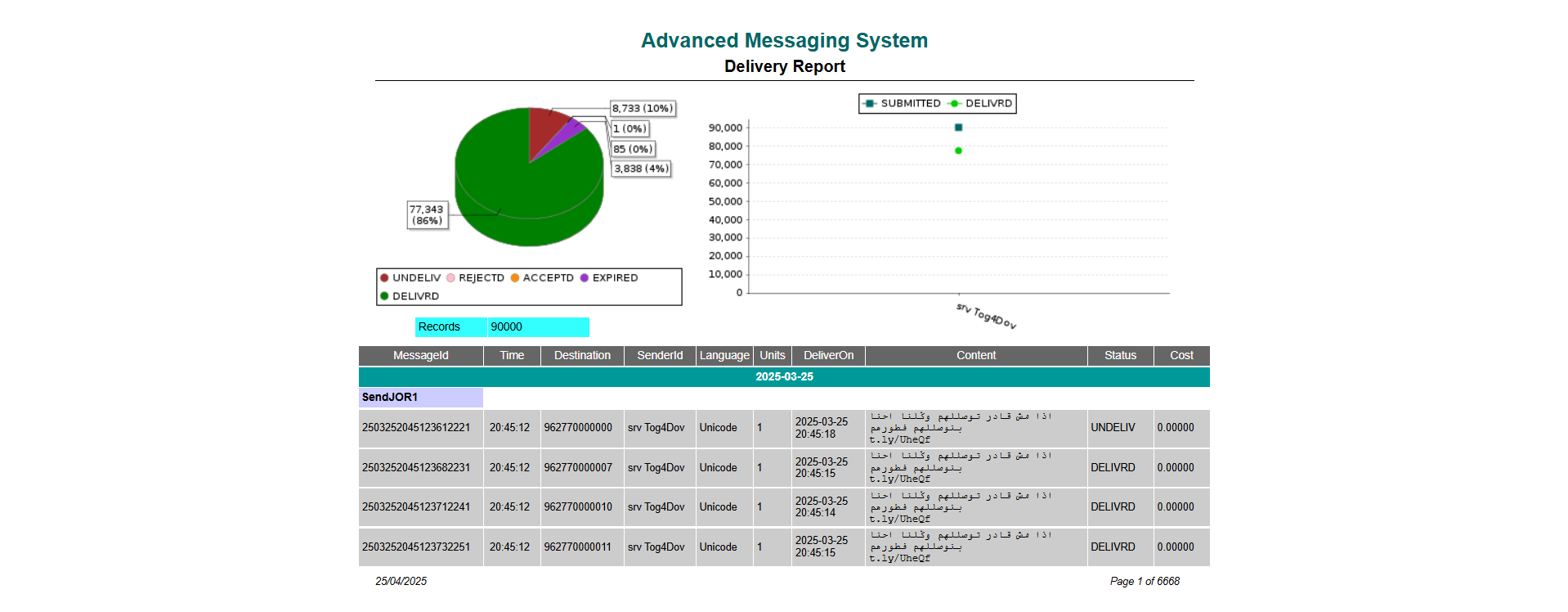
Task: Click the 25/04/2025 footer date
Action: pos(401,582)
